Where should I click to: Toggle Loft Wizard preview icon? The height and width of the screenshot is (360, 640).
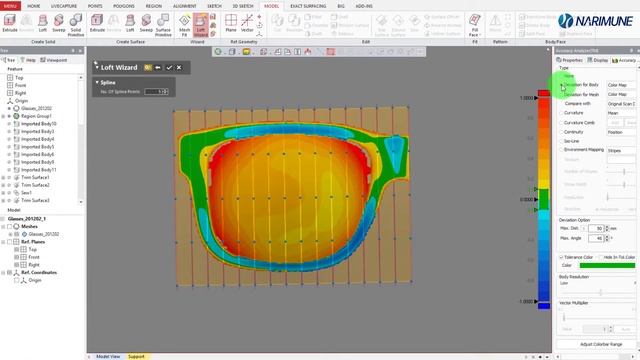(148, 67)
